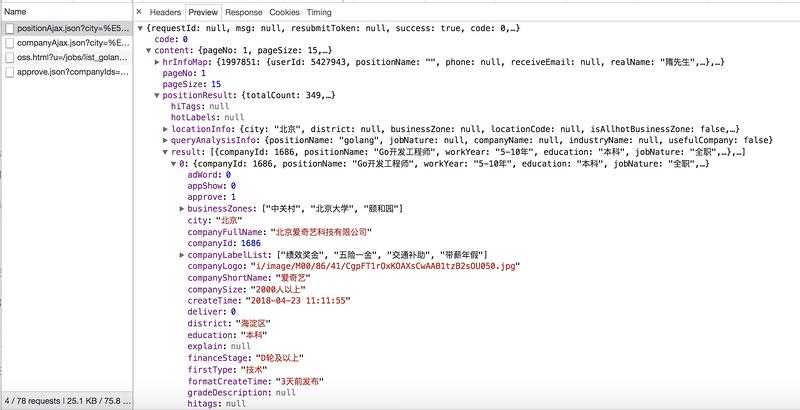Click the hiTags: null line
Screen dimensions: 800x410
pyautogui.click(x=200, y=106)
